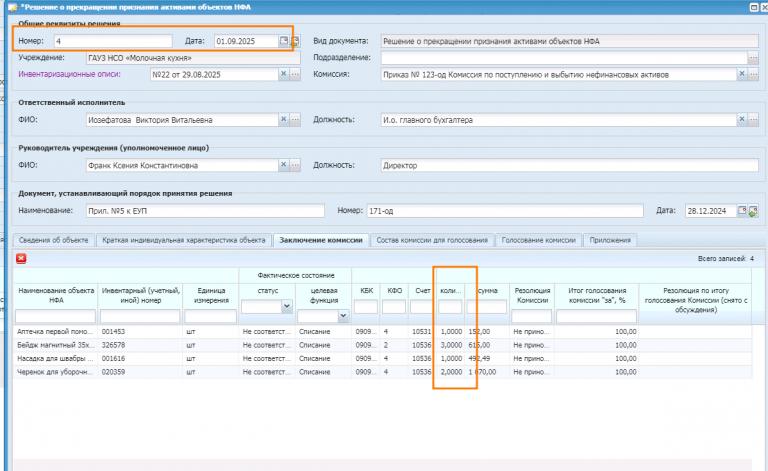Clear responsible executor ФИО Иозефатова field

click(x=283, y=119)
